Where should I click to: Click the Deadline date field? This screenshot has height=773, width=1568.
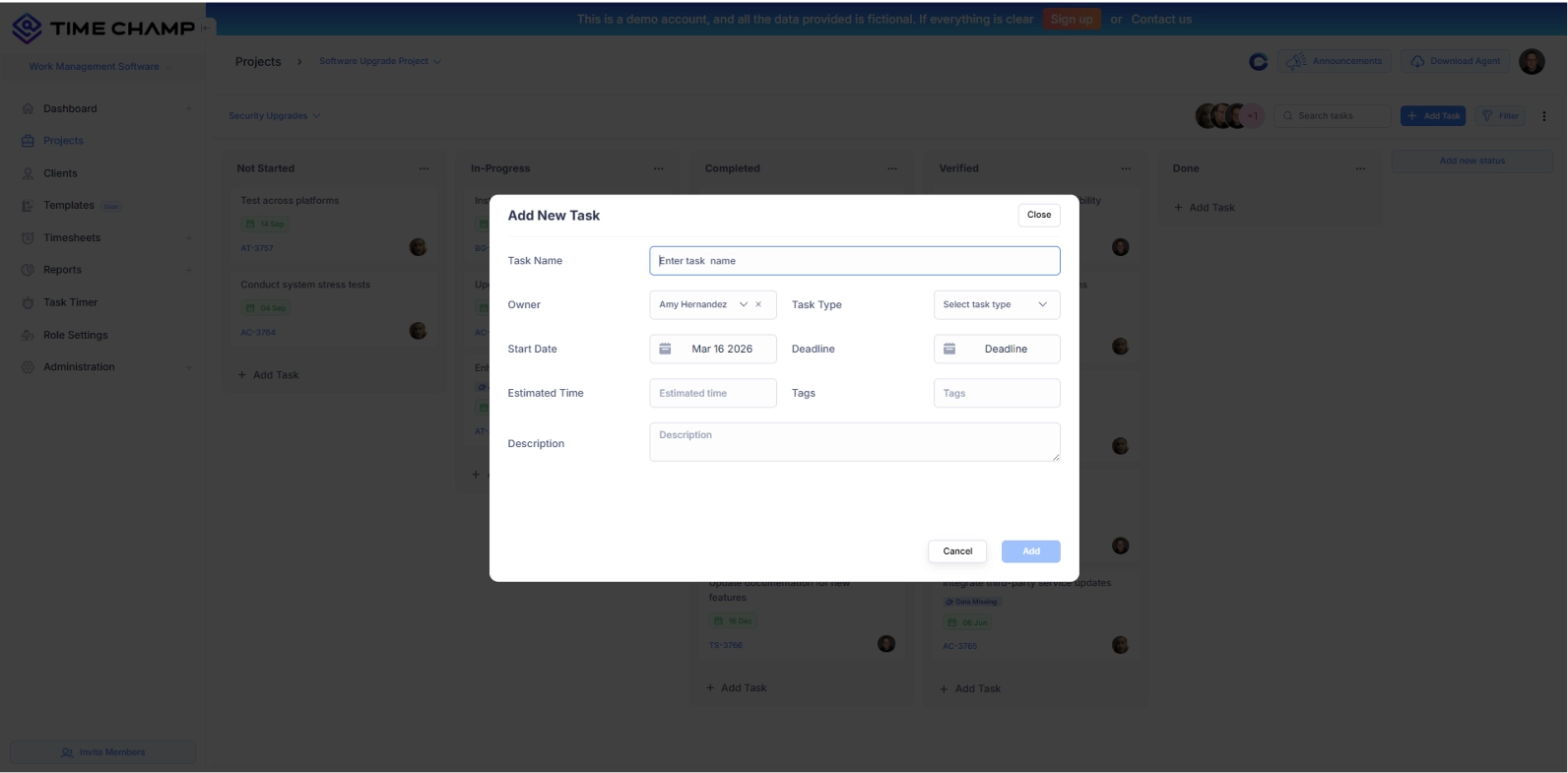coord(996,349)
